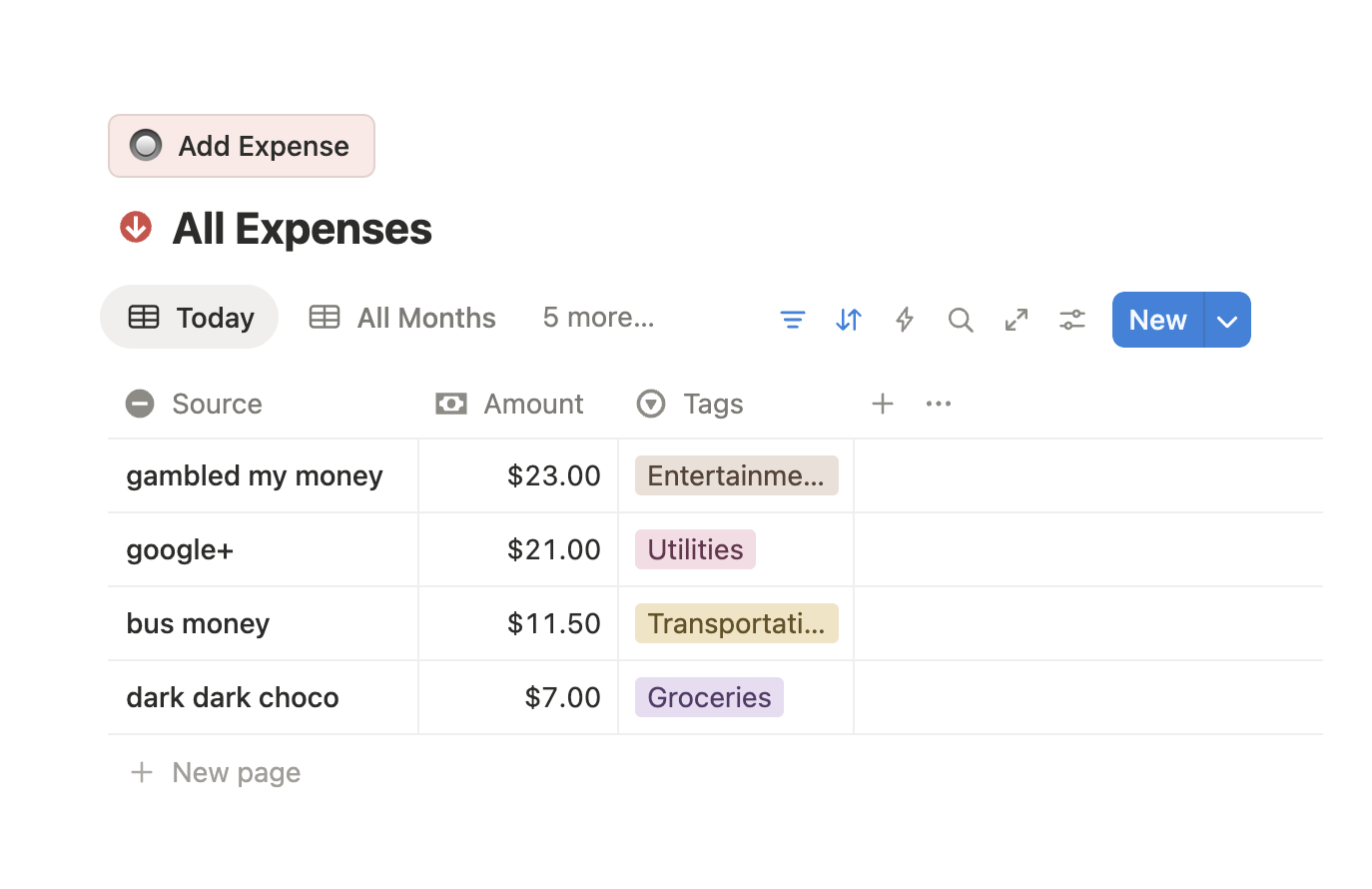Open search within the expenses database

pyautogui.click(x=960, y=320)
